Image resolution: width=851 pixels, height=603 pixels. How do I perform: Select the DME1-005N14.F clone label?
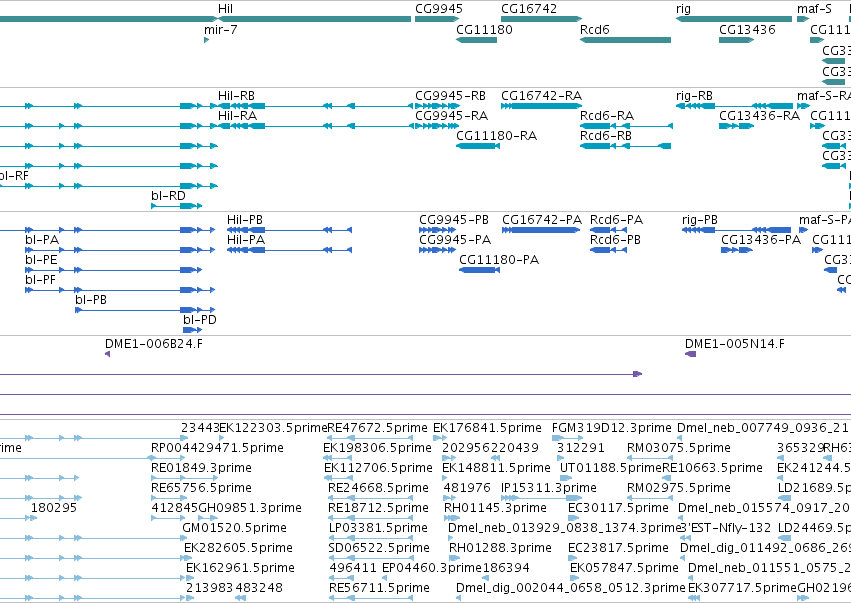click(734, 344)
